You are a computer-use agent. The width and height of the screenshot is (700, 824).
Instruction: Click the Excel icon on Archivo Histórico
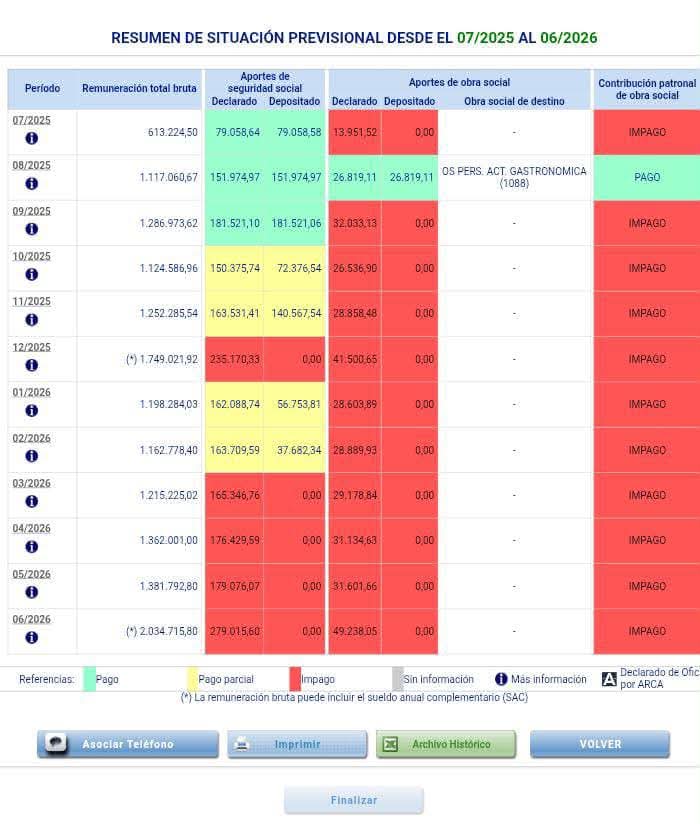(390, 744)
